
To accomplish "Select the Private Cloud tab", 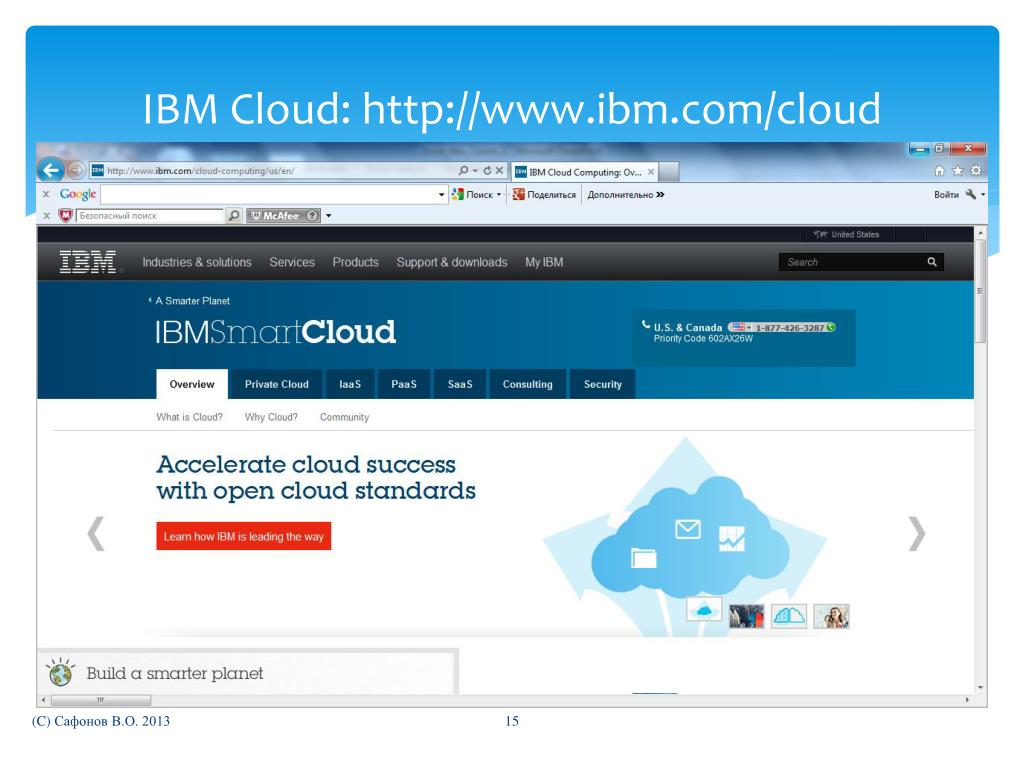I will pos(277,384).
